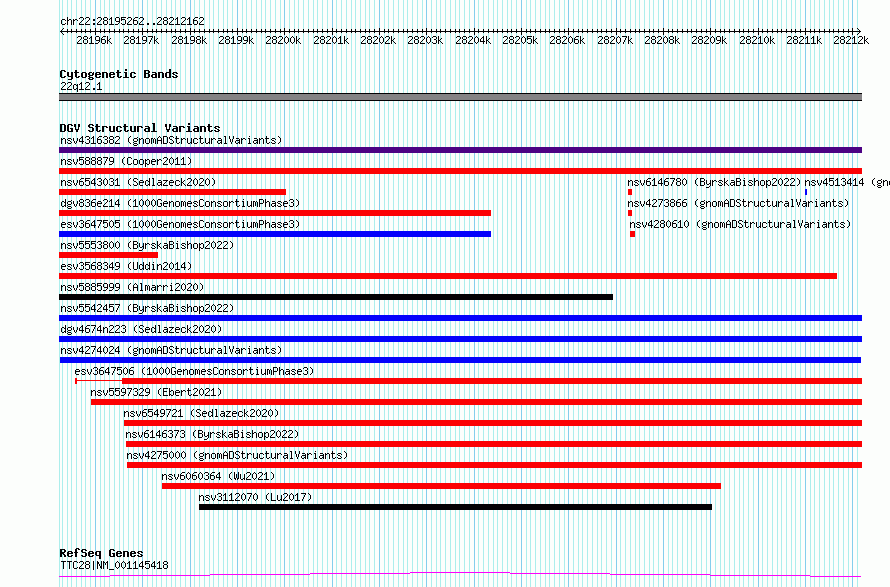Click the nsv6060364 red variant bar
Viewport: 890px width, 587px height.
pos(441,486)
